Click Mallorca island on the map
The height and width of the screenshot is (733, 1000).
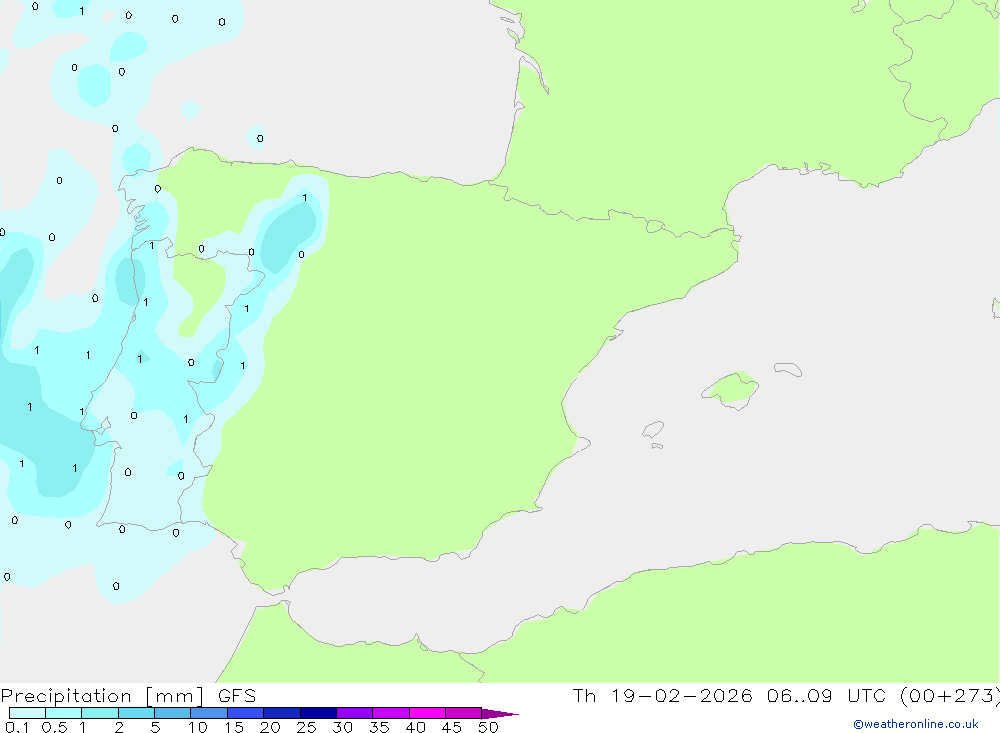[731, 389]
